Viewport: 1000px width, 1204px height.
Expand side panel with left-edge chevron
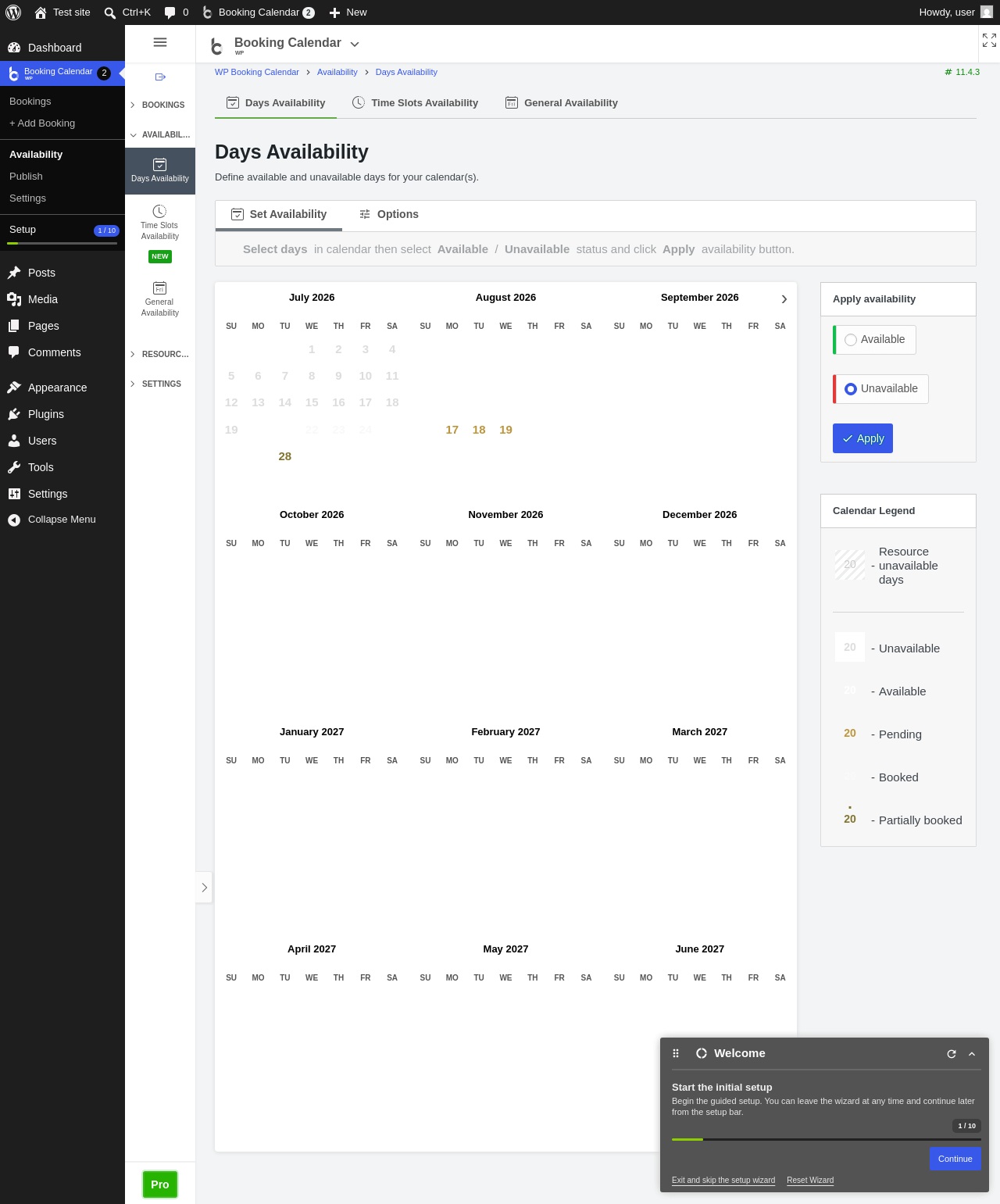click(204, 888)
